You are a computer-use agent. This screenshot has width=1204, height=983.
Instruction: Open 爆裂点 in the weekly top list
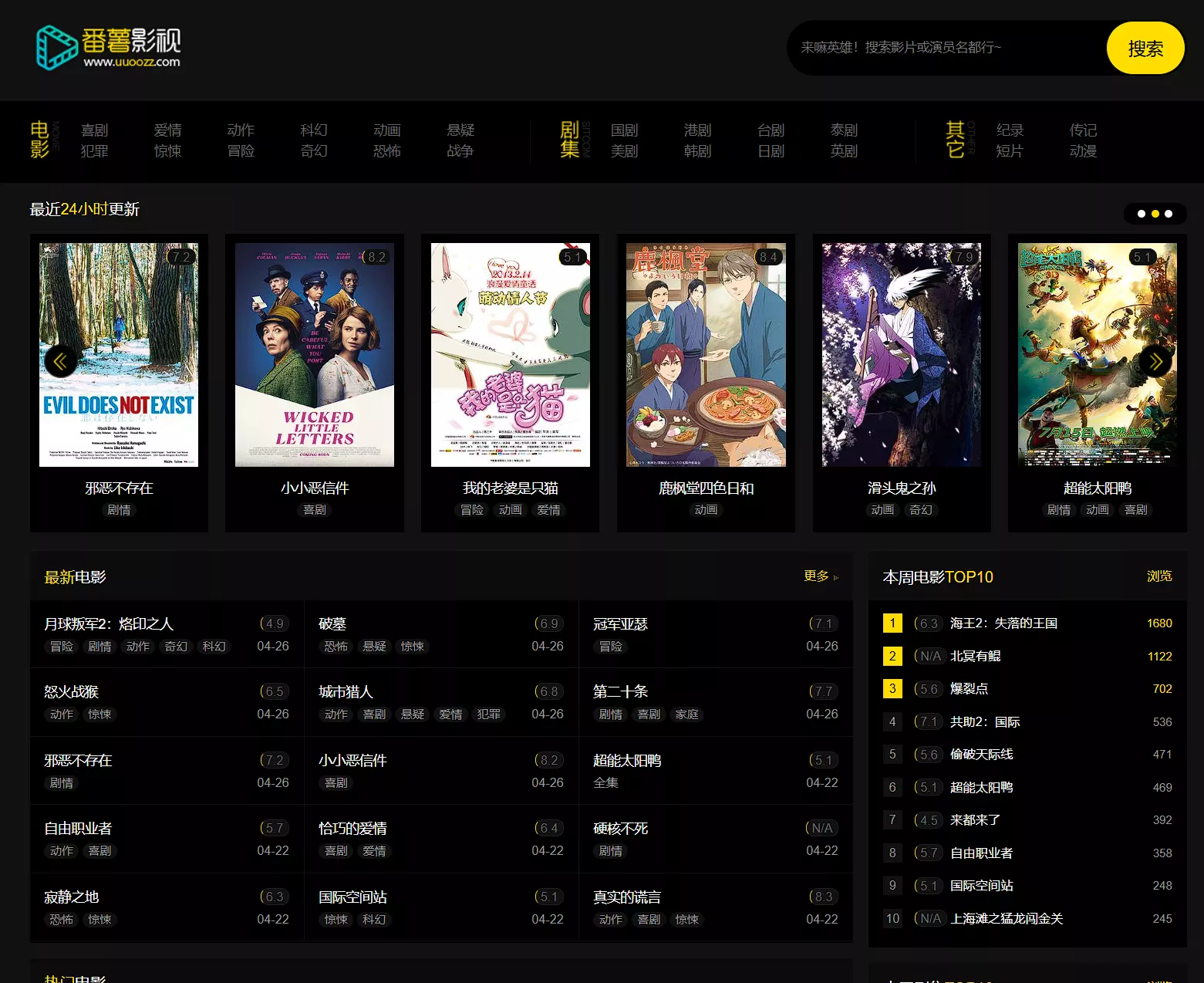coord(969,689)
